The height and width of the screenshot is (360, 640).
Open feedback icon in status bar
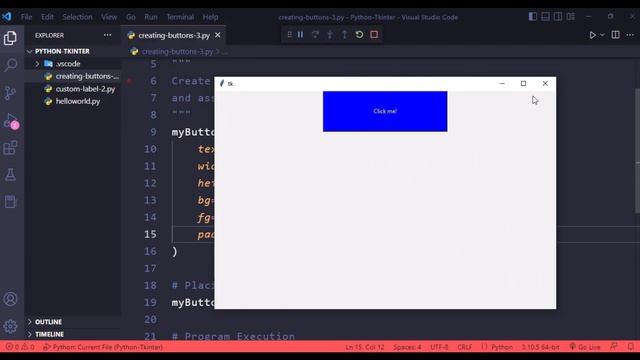coord(614,347)
